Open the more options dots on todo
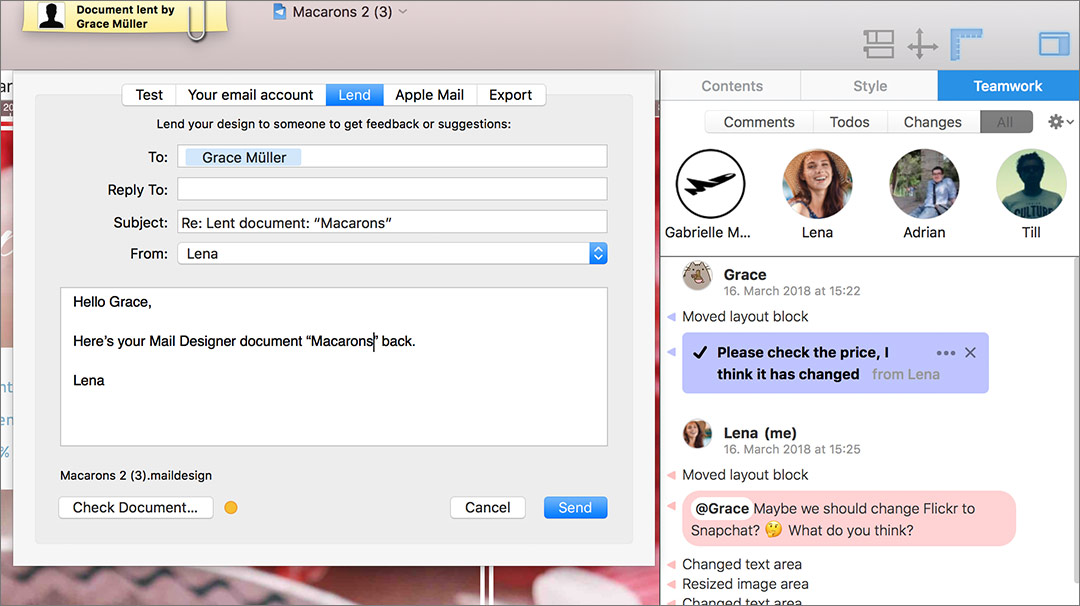Image resolution: width=1080 pixels, height=606 pixels. coord(946,353)
